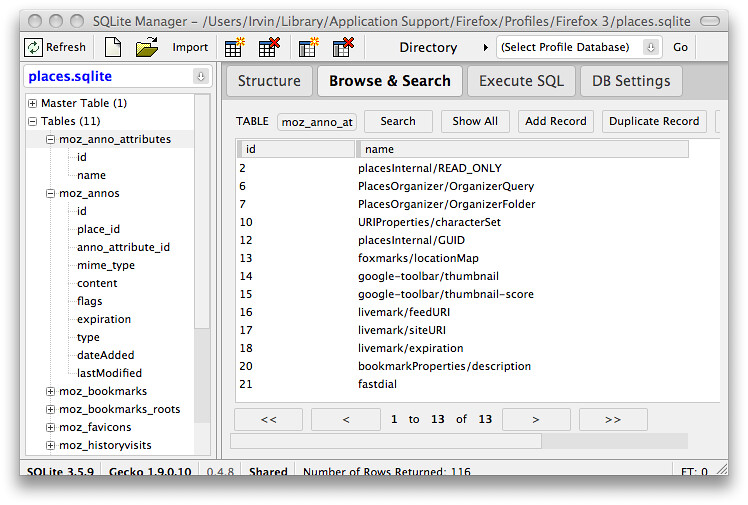The width and height of the screenshot is (748, 505).
Task: Go to first page with << button
Action: click(268, 420)
